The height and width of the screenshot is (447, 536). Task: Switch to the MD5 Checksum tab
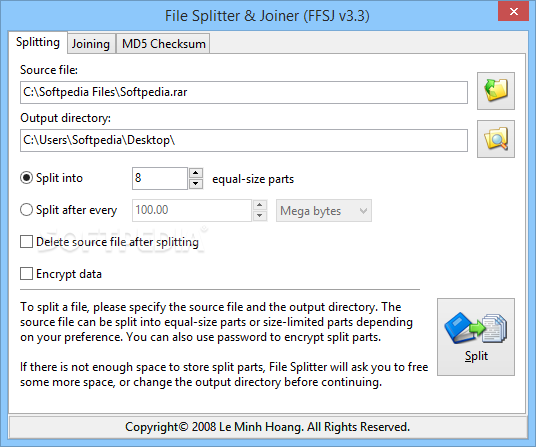tap(163, 44)
